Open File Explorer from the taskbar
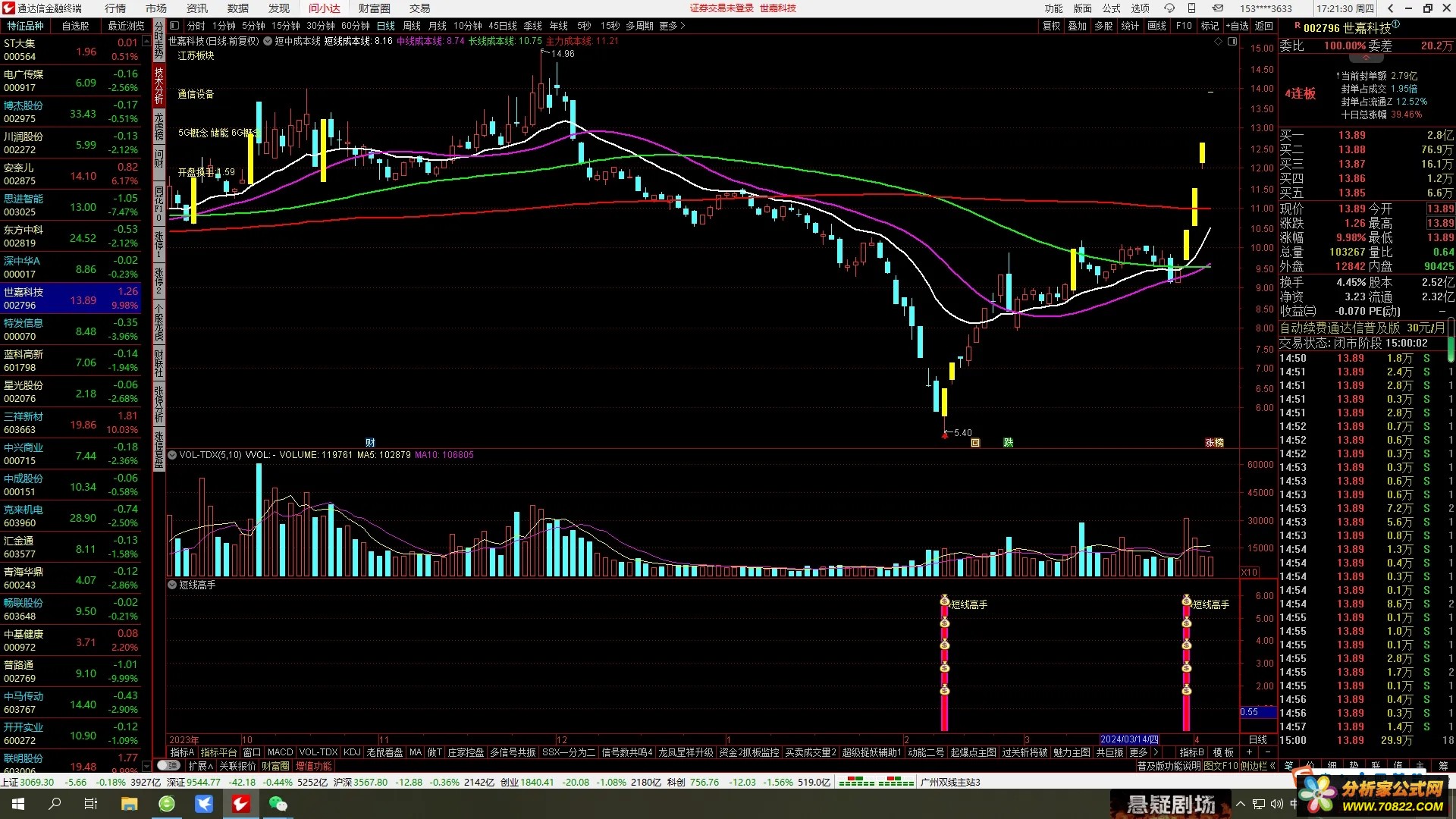The width and height of the screenshot is (1456, 819). [129, 804]
